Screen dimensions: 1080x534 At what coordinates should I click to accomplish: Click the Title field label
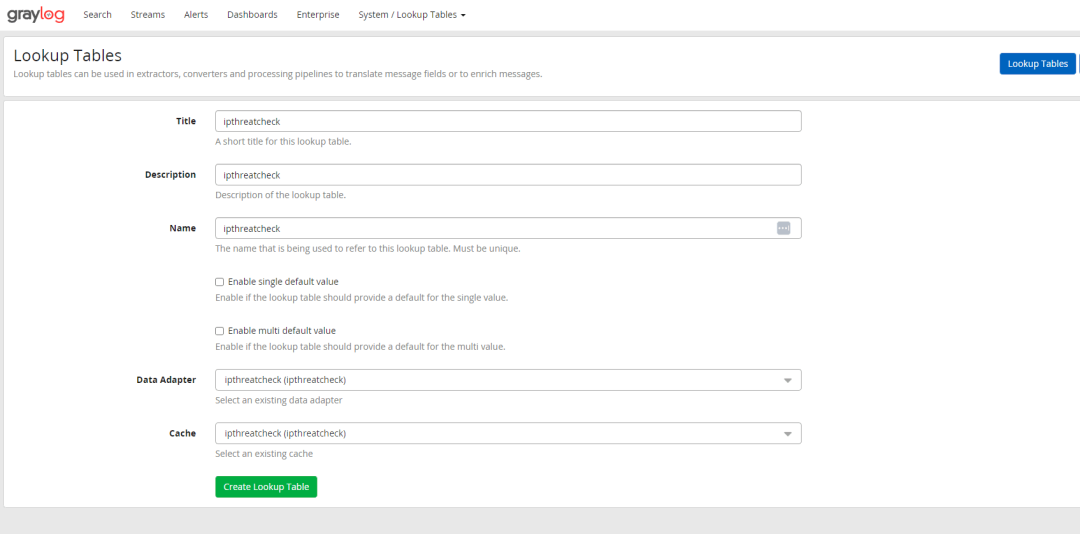click(186, 121)
